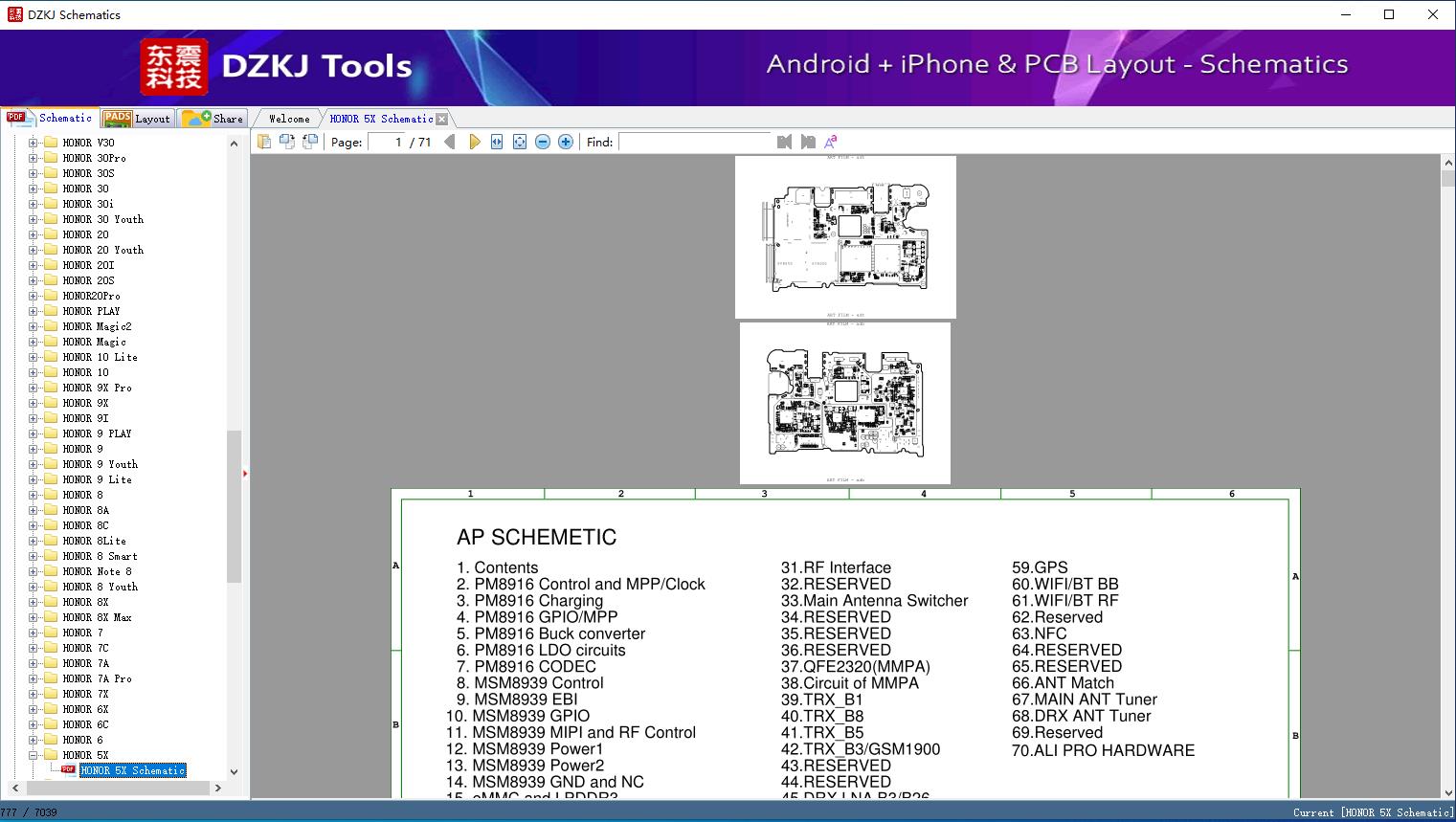Click the bottom PCB layout thumbnail image
Image resolution: width=1456 pixels, height=822 pixels.
click(x=845, y=403)
